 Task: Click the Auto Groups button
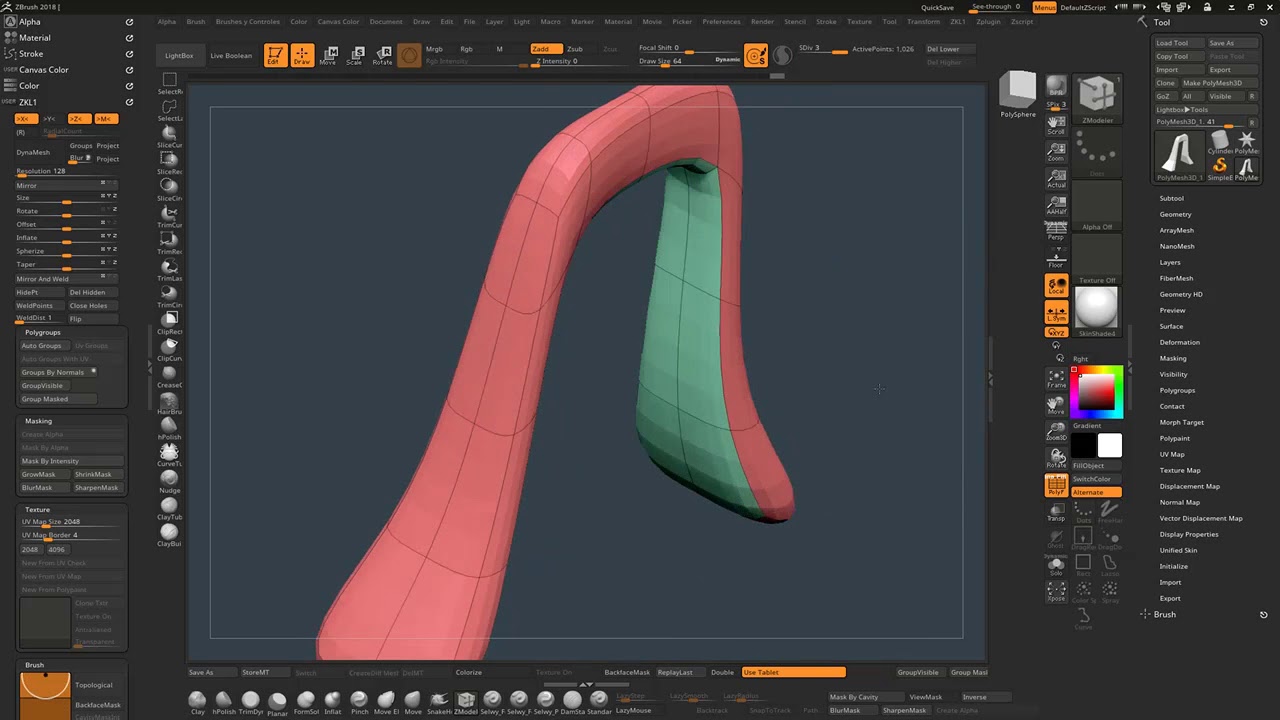[x=42, y=345]
